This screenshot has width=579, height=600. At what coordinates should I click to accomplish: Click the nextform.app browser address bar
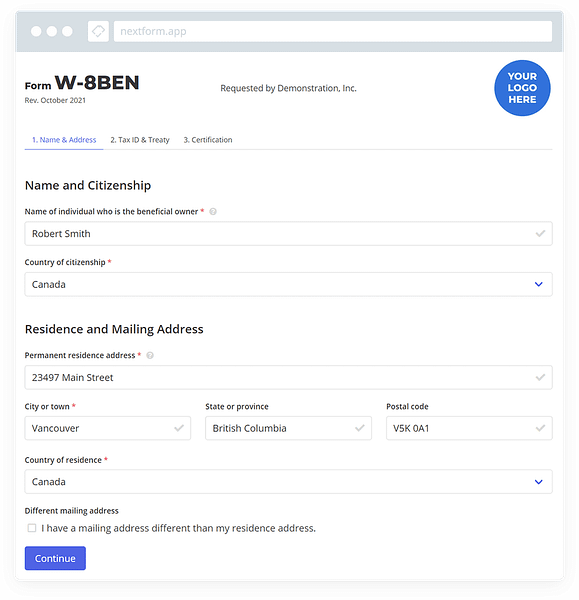pyautogui.click(x=333, y=31)
